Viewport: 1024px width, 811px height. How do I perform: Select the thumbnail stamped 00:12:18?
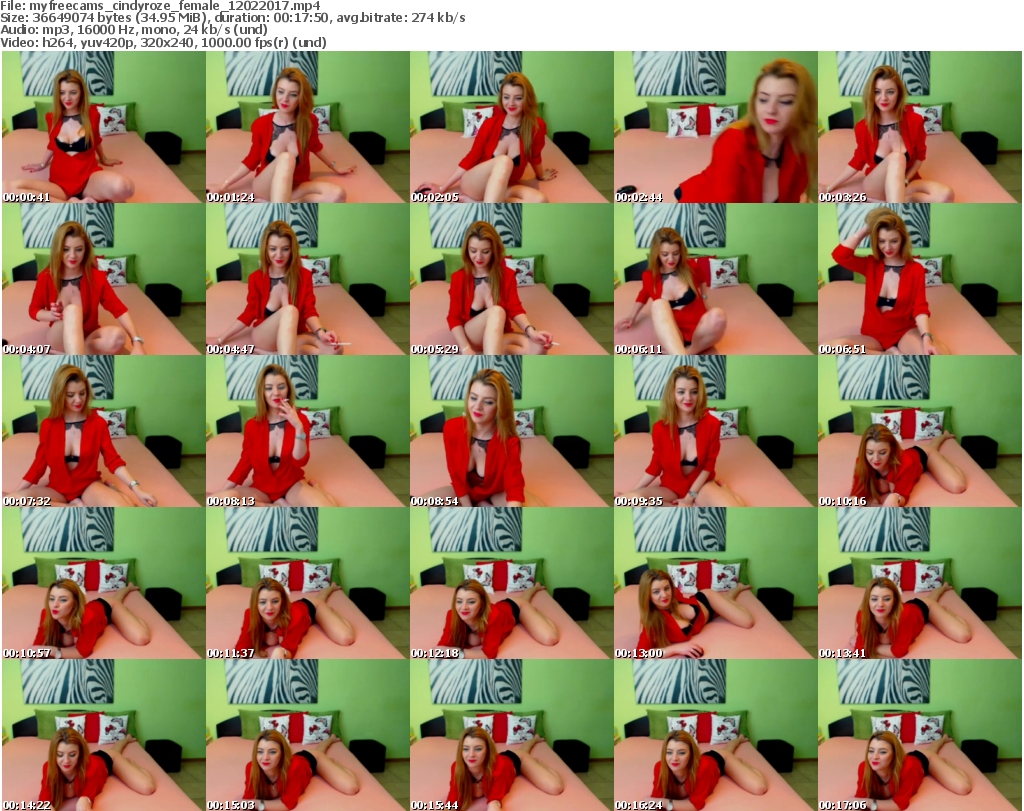[511, 584]
